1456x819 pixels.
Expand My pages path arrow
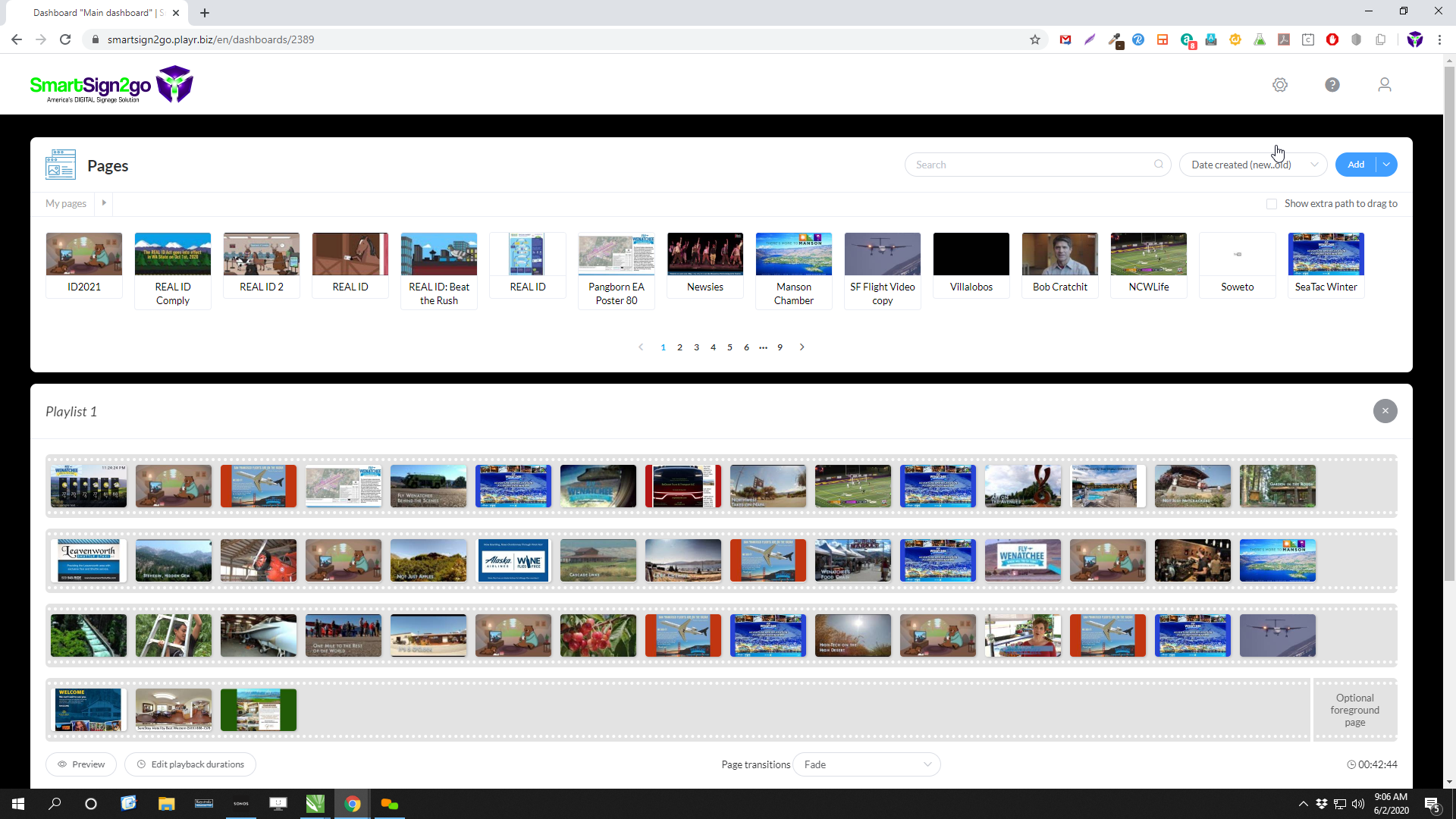[104, 203]
